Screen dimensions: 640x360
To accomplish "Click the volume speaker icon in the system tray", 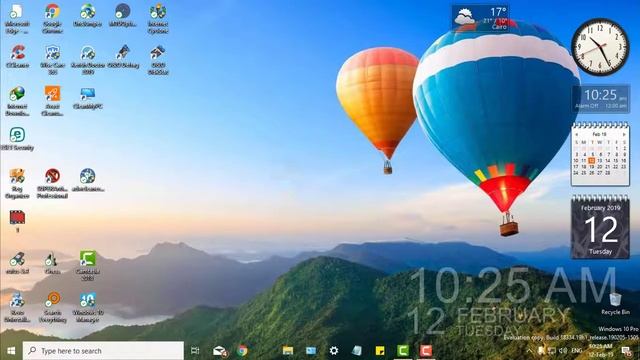I will pos(563,351).
